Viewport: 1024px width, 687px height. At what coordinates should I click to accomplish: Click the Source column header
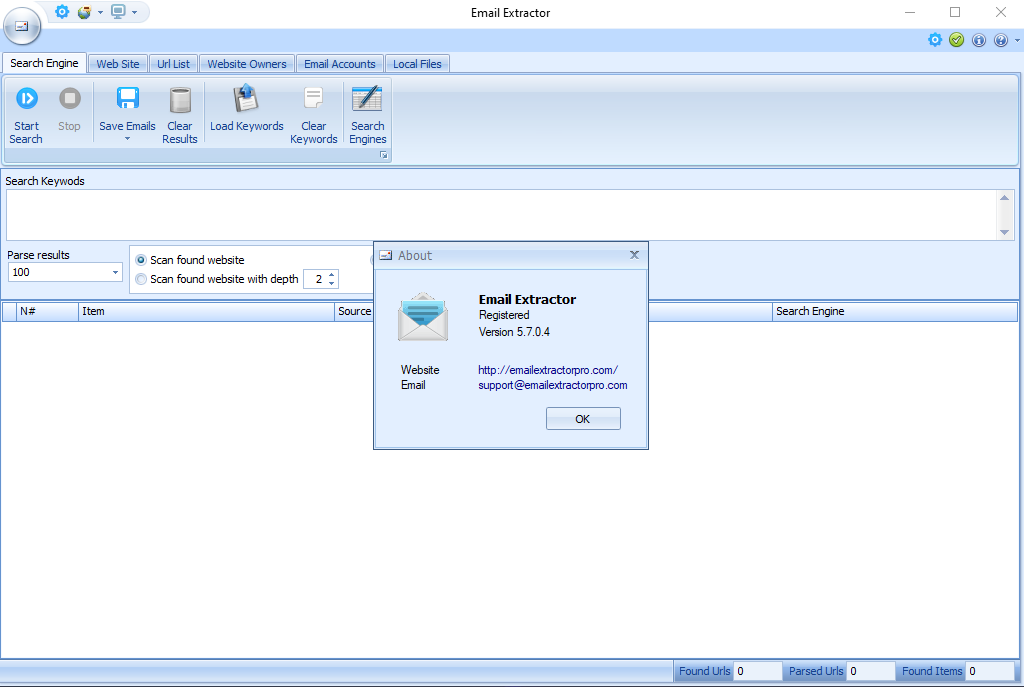click(354, 312)
